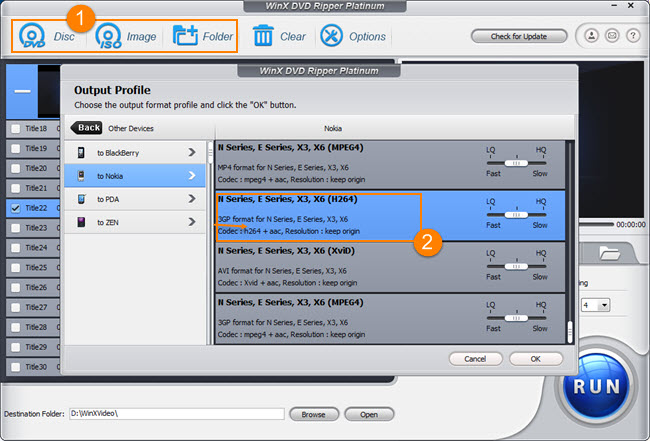Screen dimensions: 650x441
Task: Open the Options settings
Action: pos(353,36)
